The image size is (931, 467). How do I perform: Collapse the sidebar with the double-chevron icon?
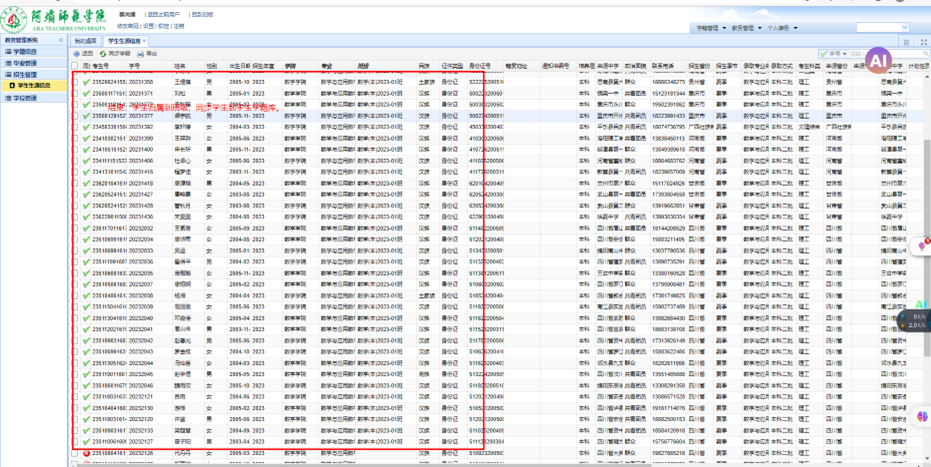coord(61,40)
